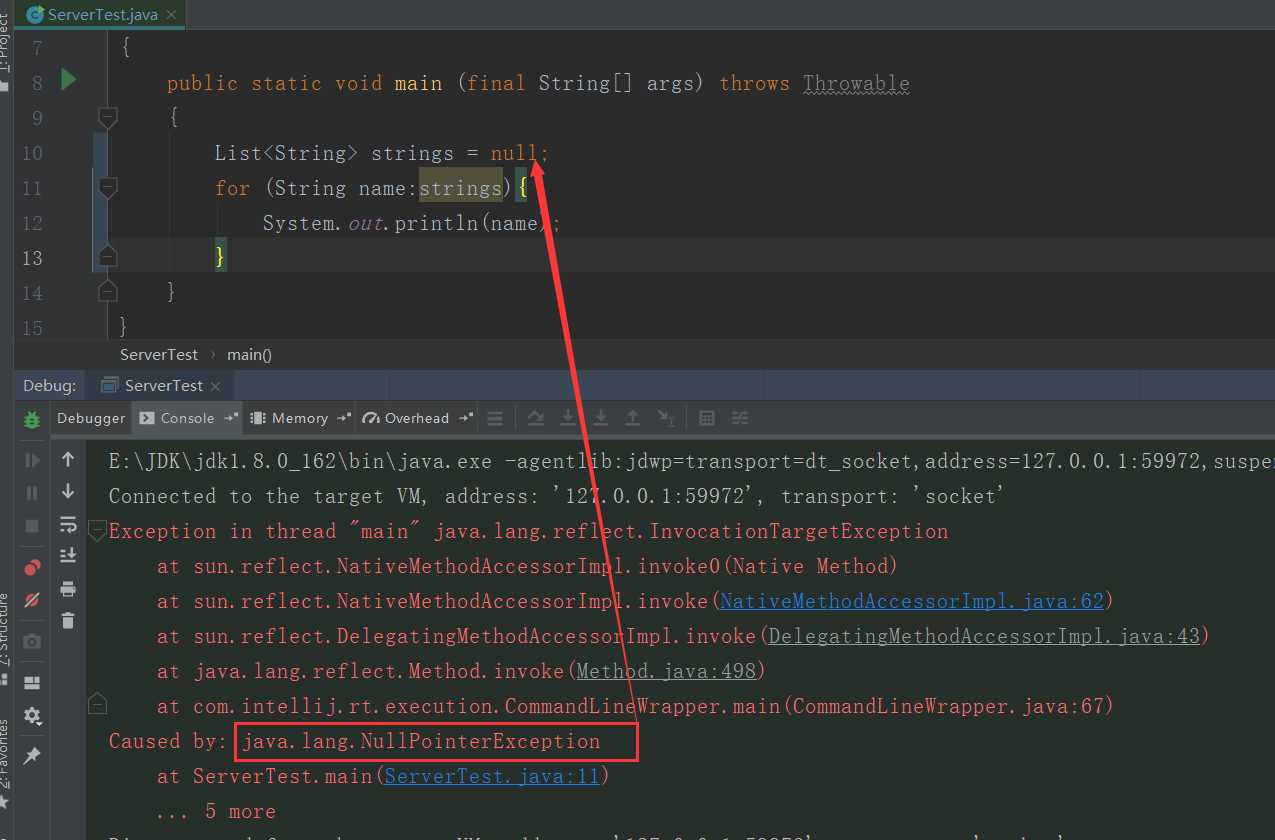Stop the ServerTest debug session

(32, 525)
